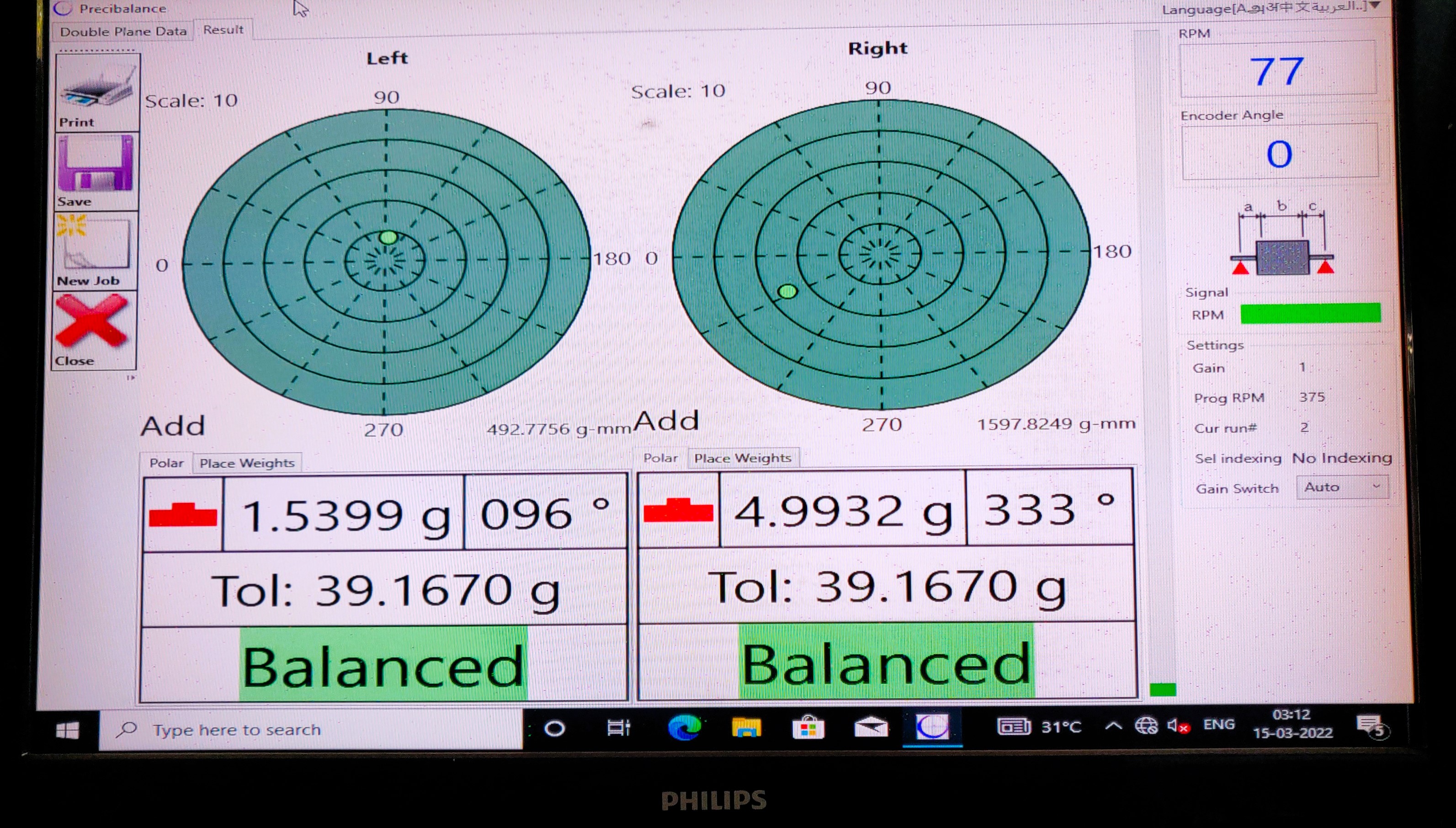Open Microsoft Edge from the taskbar
The image size is (1456, 828).
[x=684, y=728]
